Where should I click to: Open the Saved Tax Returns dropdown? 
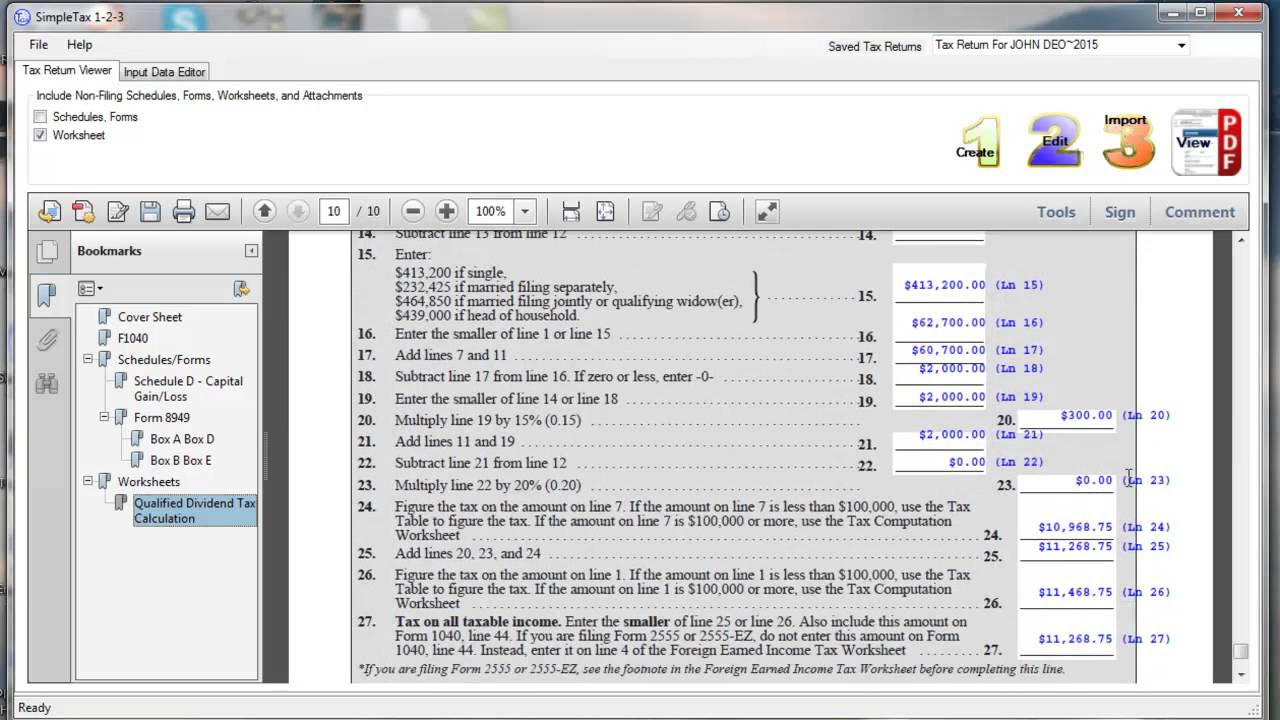pyautogui.click(x=1181, y=44)
